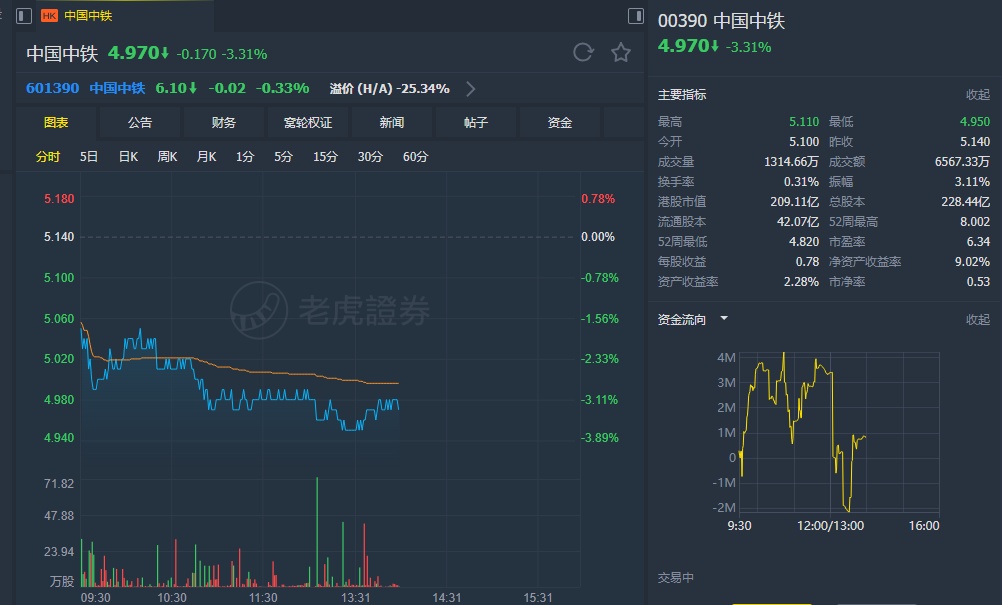
Task: Toggle the left sidebar panel icon
Action: [24, 15]
